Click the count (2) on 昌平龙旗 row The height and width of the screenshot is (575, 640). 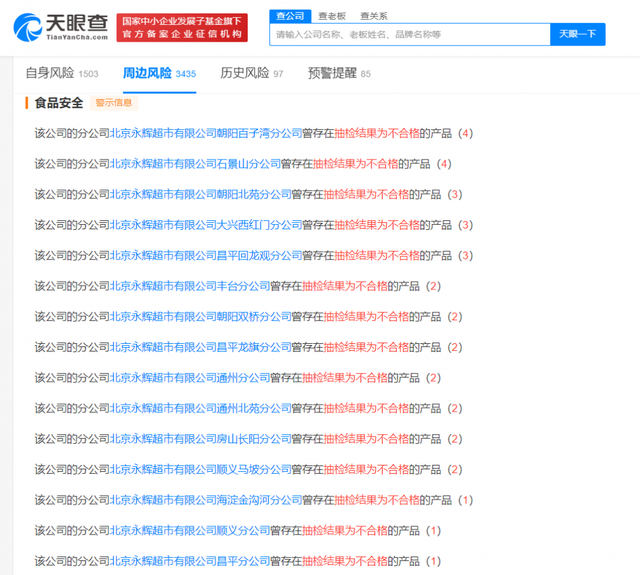455,347
